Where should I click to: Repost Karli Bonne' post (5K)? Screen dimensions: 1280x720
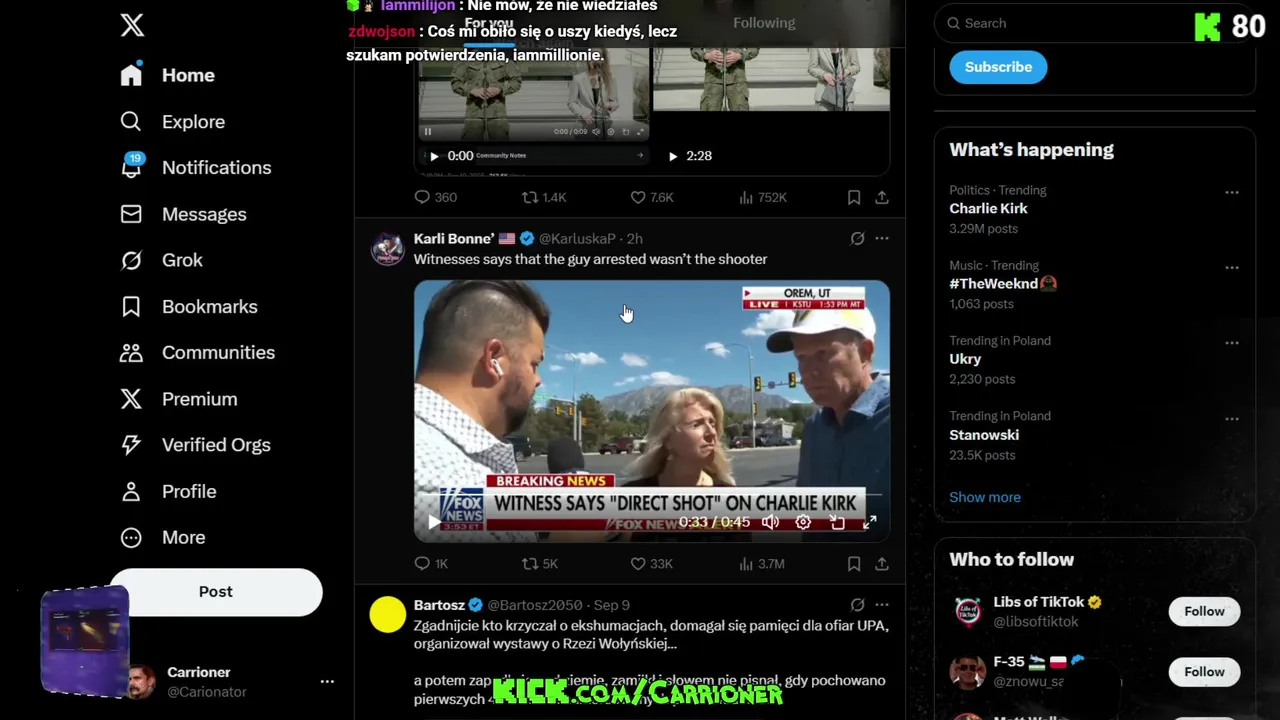[540, 564]
